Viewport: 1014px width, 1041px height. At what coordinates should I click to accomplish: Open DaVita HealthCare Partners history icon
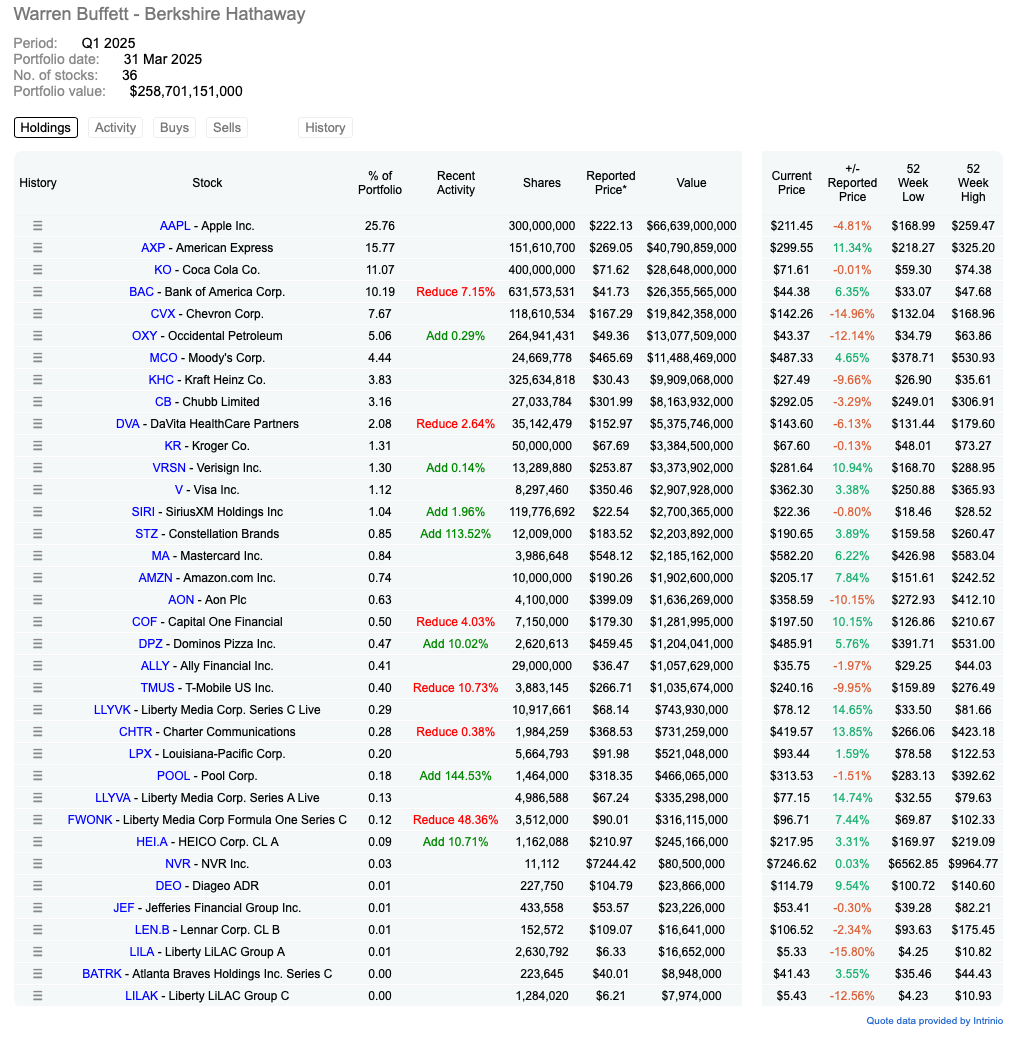click(x=38, y=424)
